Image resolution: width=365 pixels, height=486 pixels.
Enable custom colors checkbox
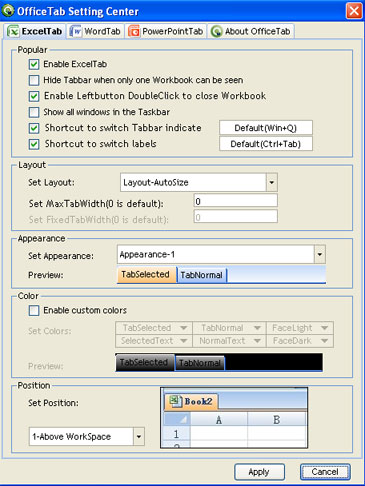tap(34, 310)
